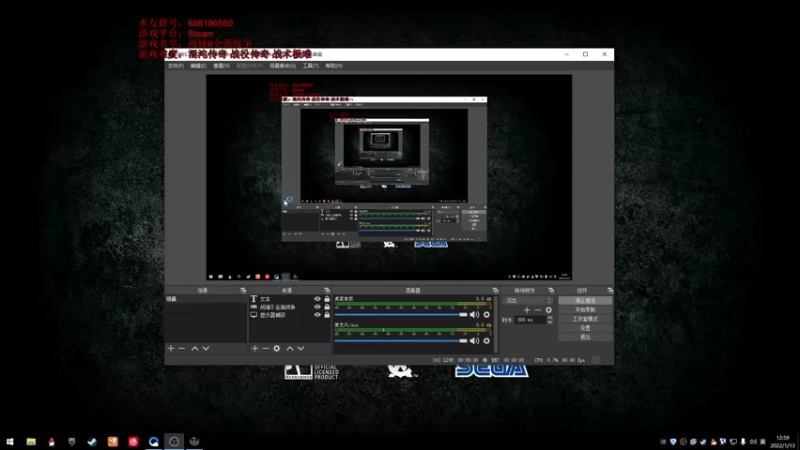Open the 编辑(E) menu
Screen dimensions: 800x450
click(198, 66)
